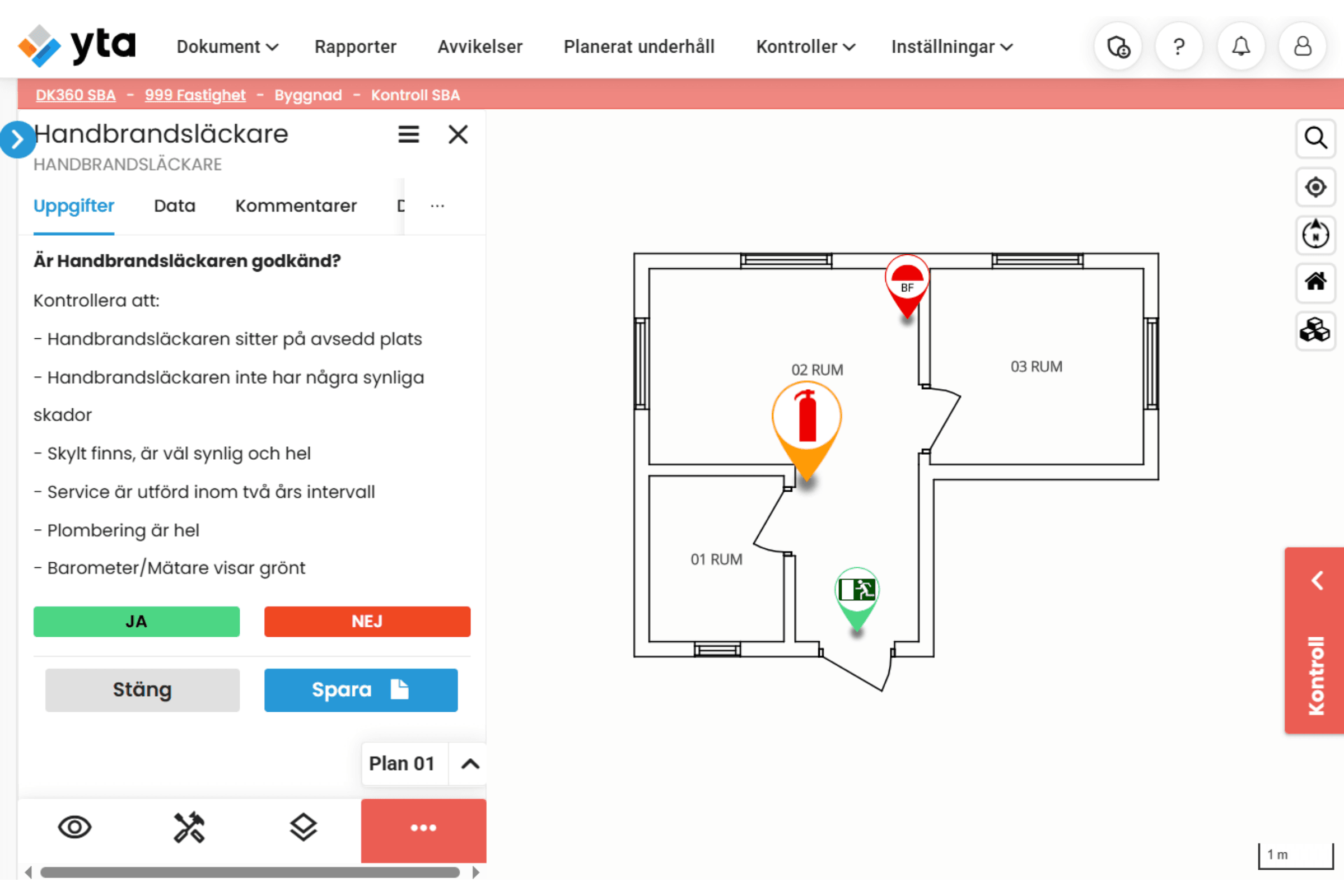Click the locate position icon on the right
The height and width of the screenshot is (896, 1344).
(1315, 187)
